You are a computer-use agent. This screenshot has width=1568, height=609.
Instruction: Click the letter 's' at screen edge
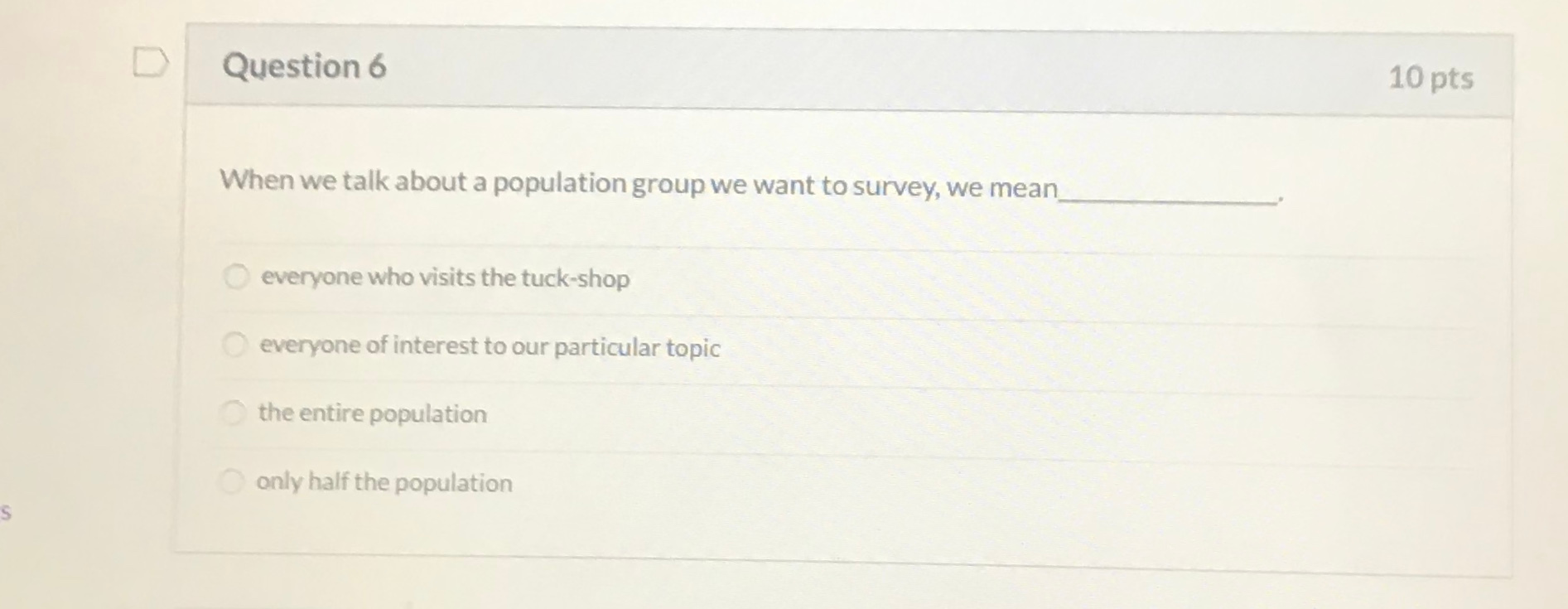coord(5,515)
